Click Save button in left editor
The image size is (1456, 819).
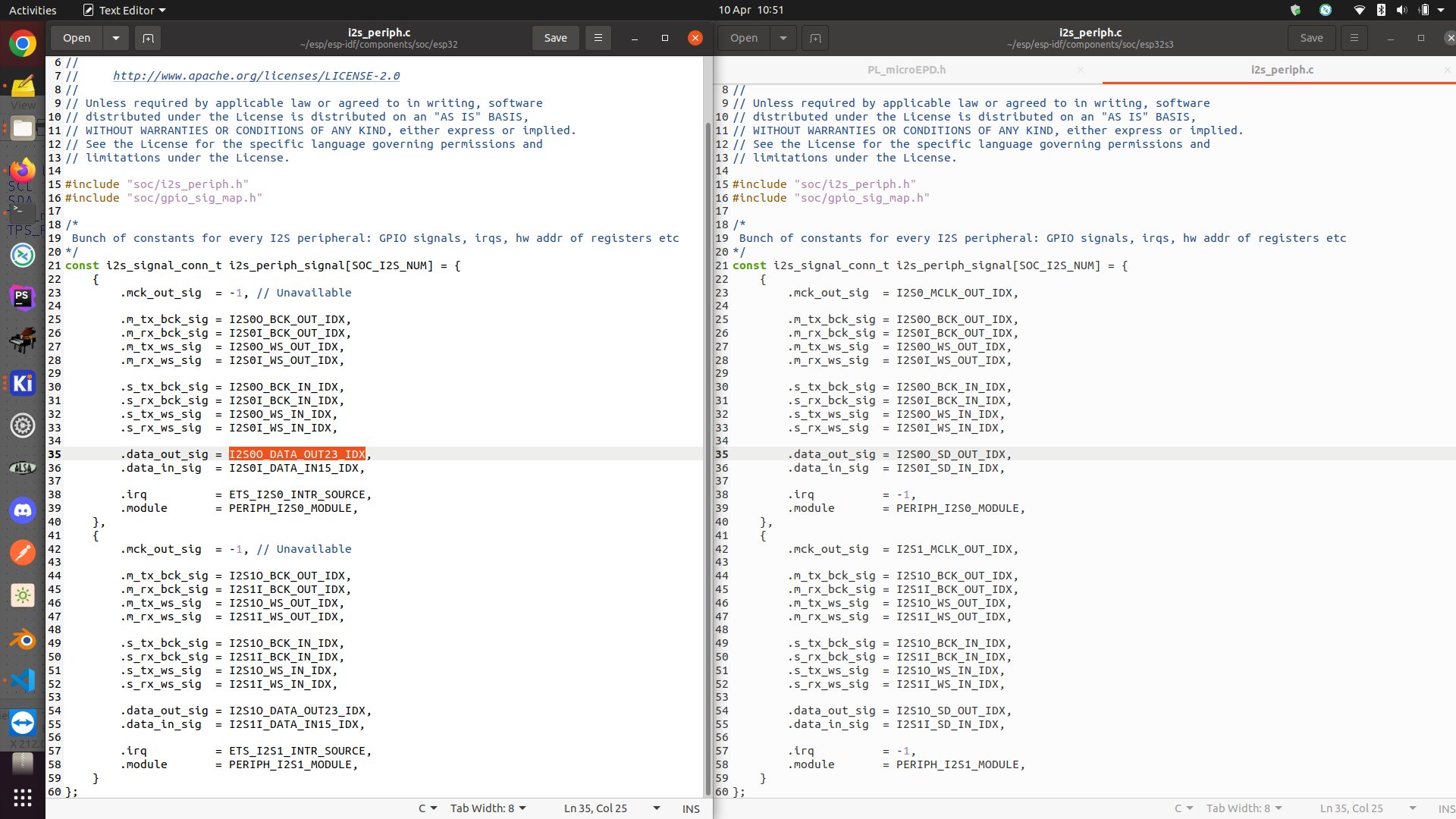(x=555, y=38)
